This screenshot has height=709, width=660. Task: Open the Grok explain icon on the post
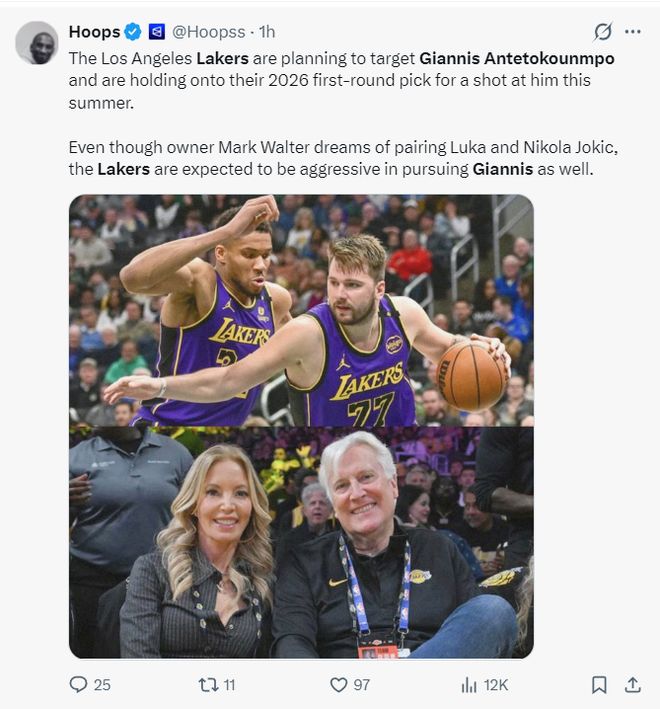pos(602,32)
